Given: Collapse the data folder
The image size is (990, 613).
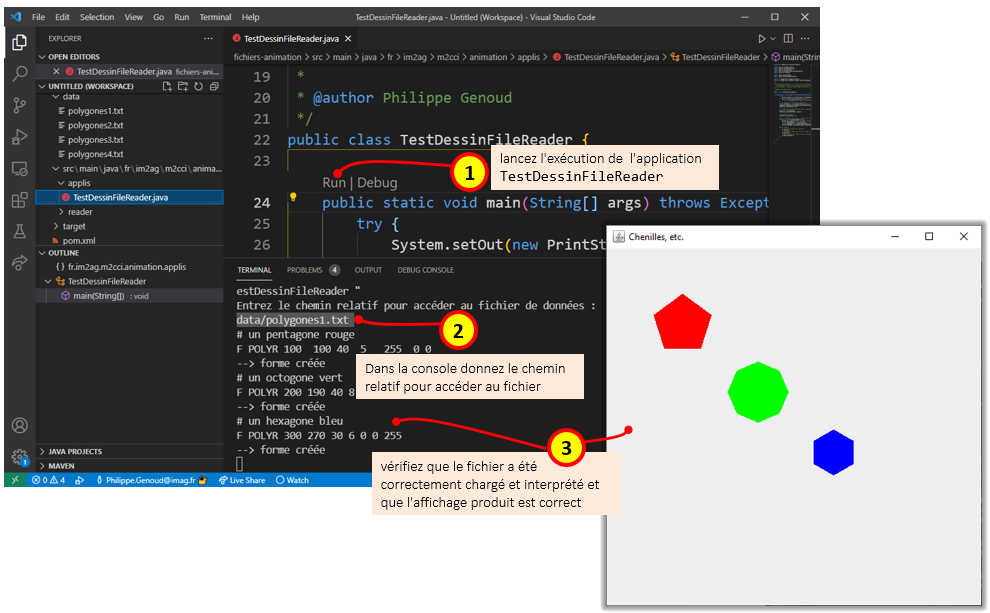Looking at the screenshot, I should [x=70, y=97].
